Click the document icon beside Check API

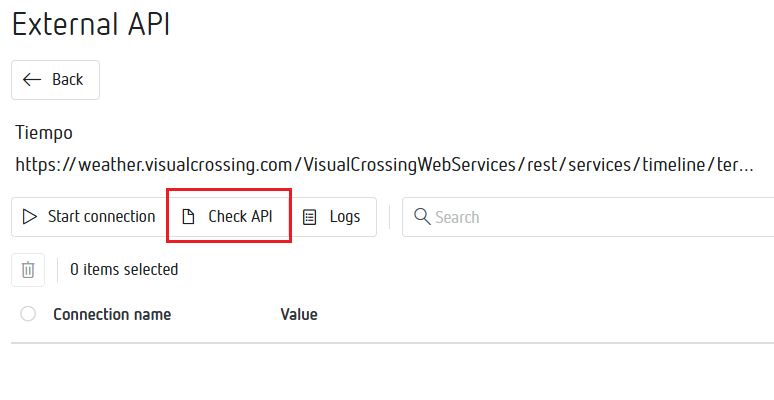(x=187, y=217)
